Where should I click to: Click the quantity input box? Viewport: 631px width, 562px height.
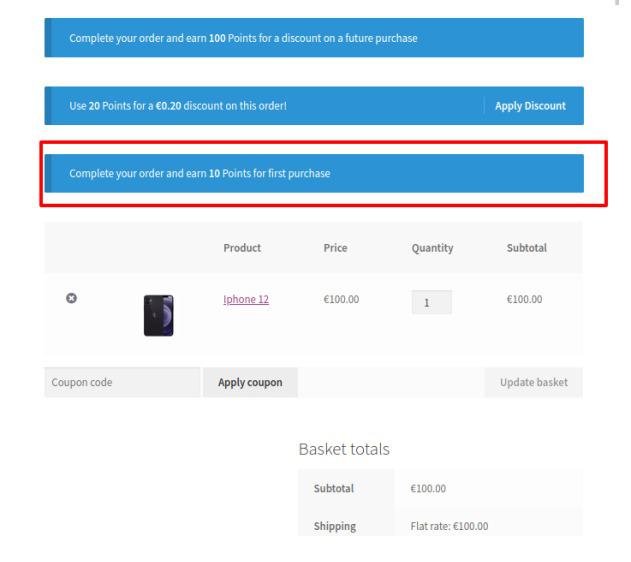click(x=431, y=302)
